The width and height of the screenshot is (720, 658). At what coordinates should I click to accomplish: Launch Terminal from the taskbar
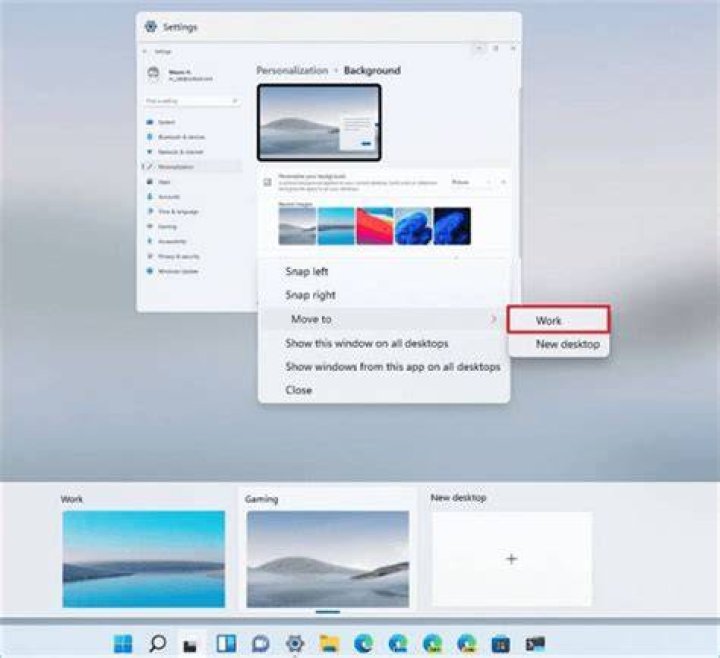tap(535, 644)
